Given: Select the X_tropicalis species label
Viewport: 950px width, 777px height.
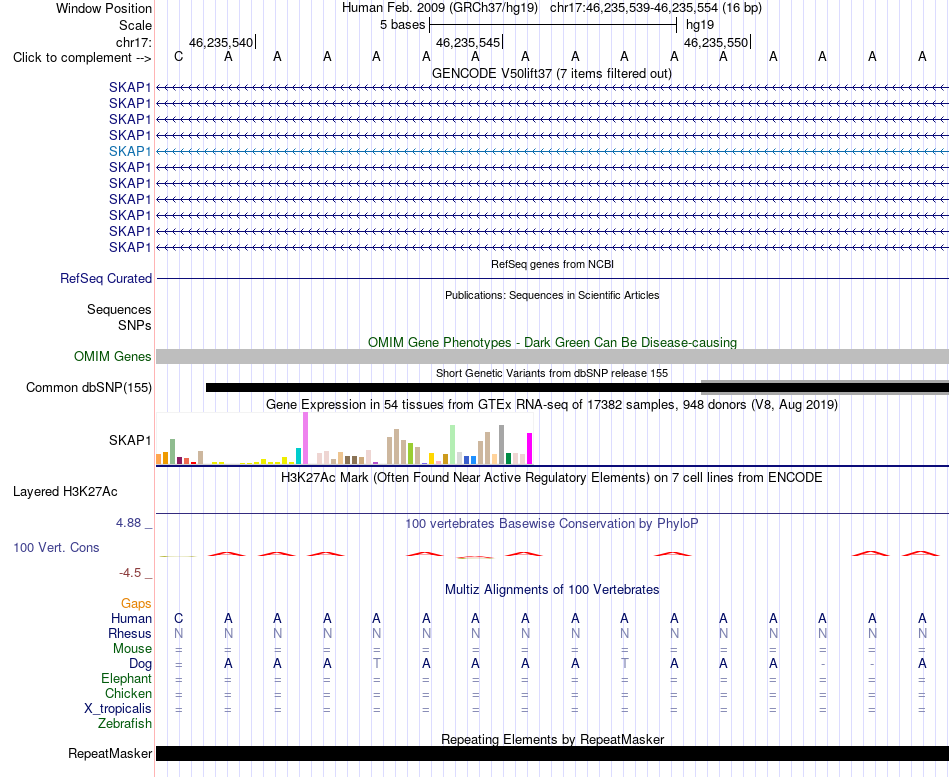Looking at the screenshot, I should tap(118, 709).
